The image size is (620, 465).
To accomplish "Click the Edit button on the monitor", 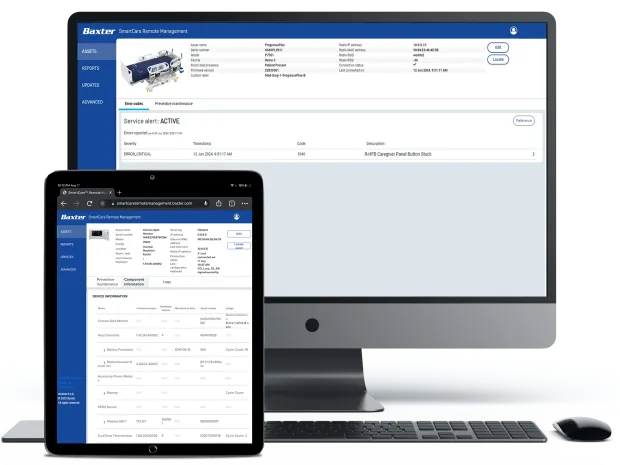I will point(498,47).
